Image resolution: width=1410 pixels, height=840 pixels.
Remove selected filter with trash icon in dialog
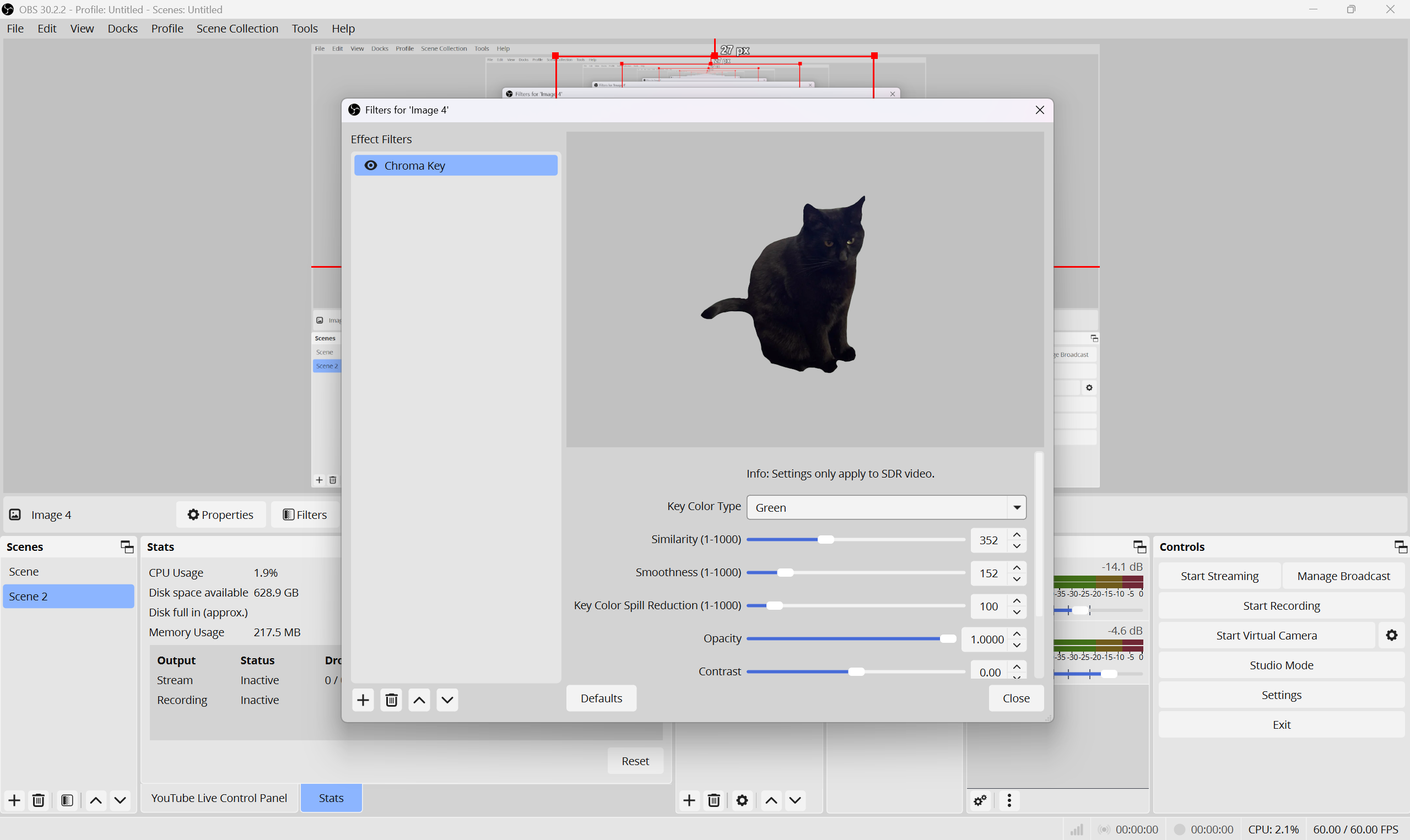click(x=391, y=700)
